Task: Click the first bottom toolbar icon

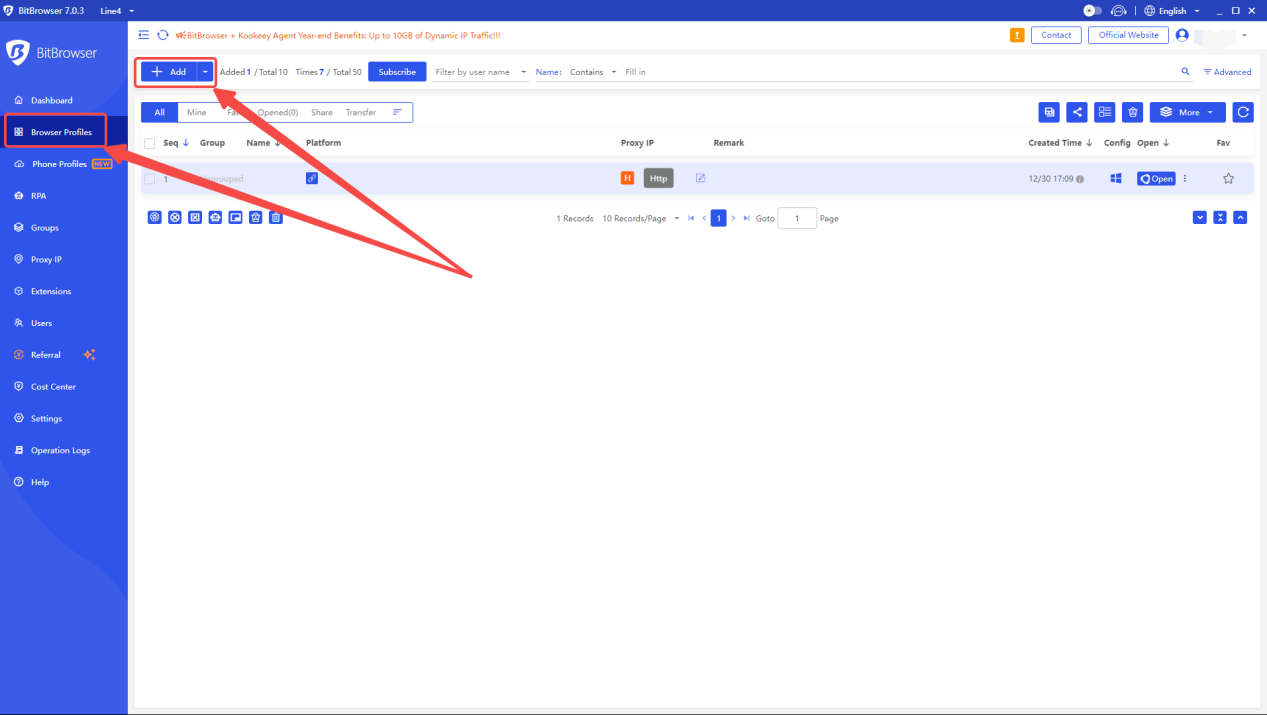Action: point(155,217)
